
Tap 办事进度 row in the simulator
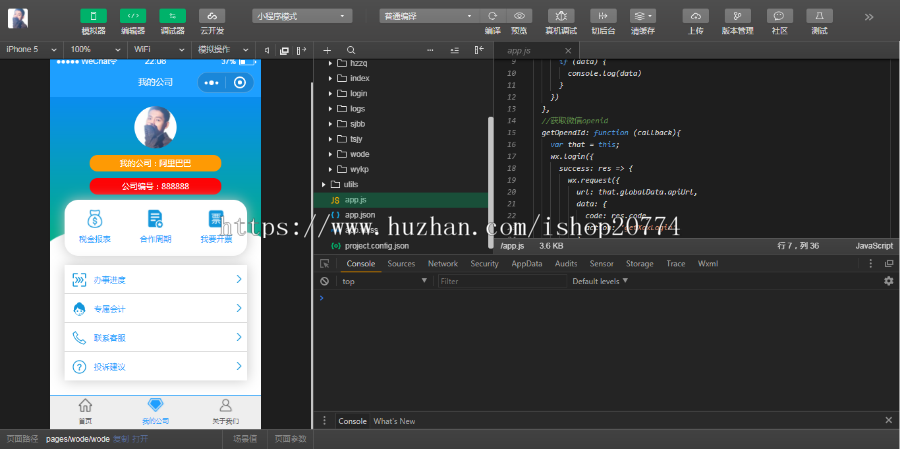click(x=155, y=280)
